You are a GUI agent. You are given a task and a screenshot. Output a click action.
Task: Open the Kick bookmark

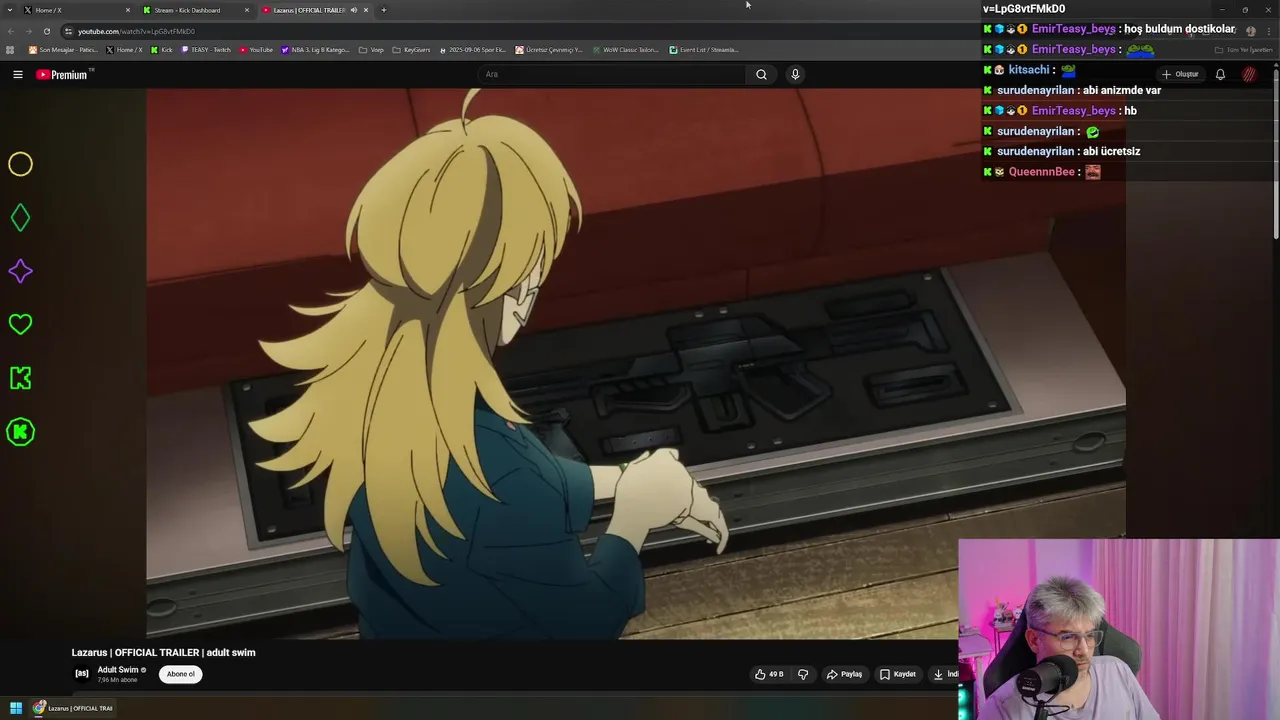(162, 50)
